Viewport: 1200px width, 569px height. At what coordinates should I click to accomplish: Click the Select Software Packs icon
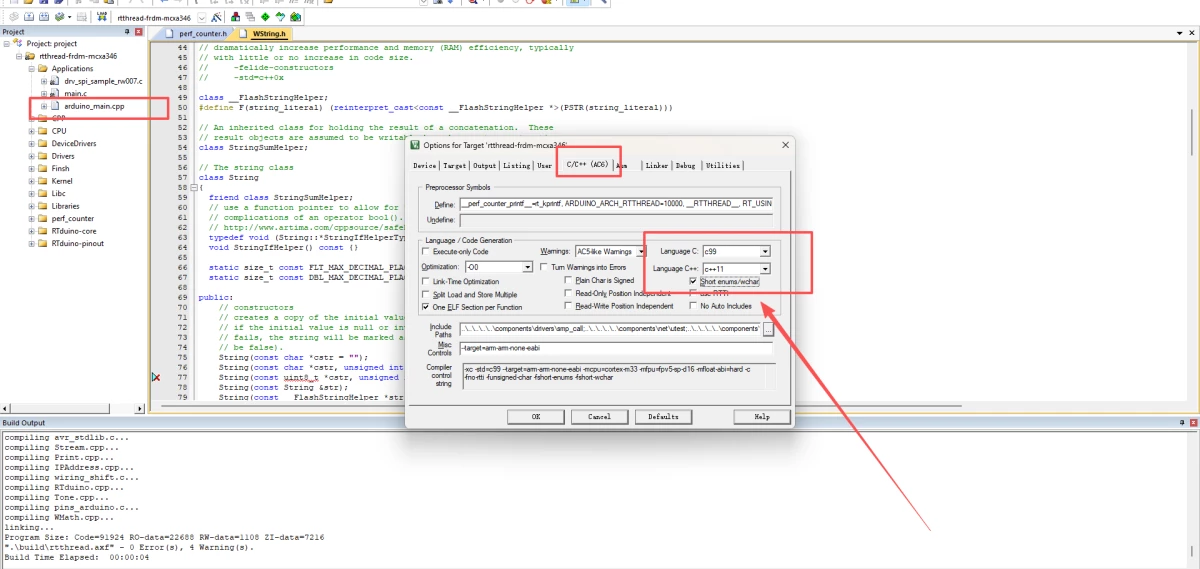click(x=279, y=18)
